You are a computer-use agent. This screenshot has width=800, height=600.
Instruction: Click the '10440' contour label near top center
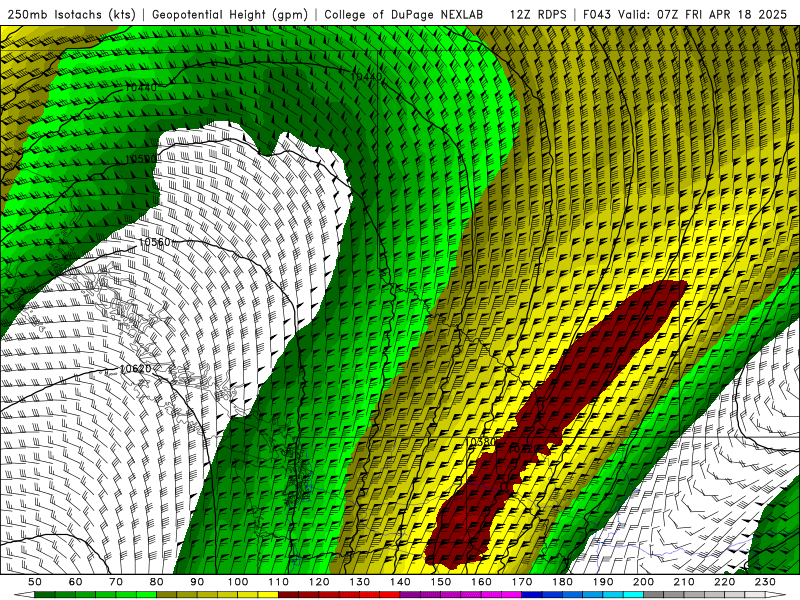tap(366, 77)
